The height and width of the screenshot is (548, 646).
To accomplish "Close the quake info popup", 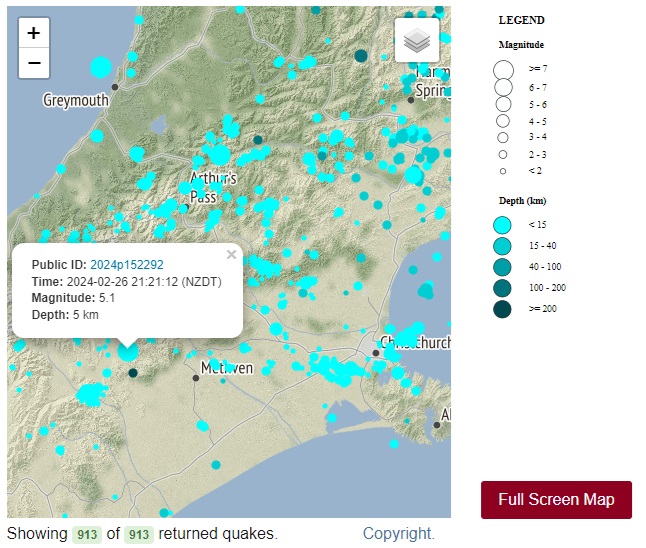I will tap(232, 255).
